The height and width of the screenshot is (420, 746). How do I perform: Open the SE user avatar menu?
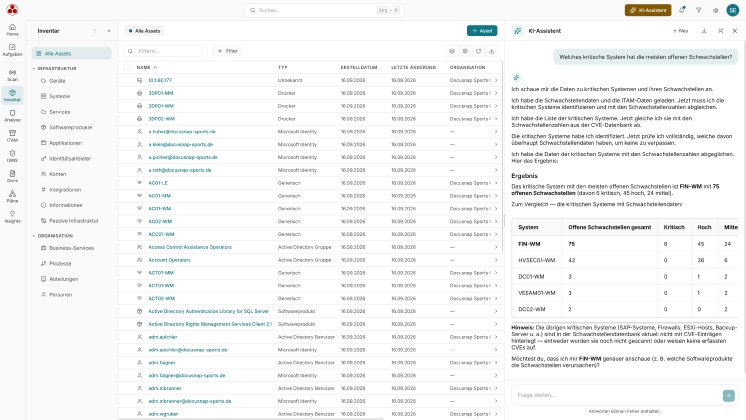[x=733, y=10]
